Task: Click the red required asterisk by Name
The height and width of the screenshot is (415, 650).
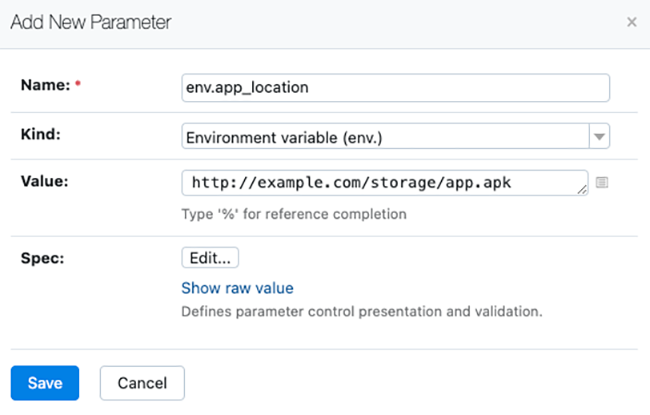Action: (78, 86)
